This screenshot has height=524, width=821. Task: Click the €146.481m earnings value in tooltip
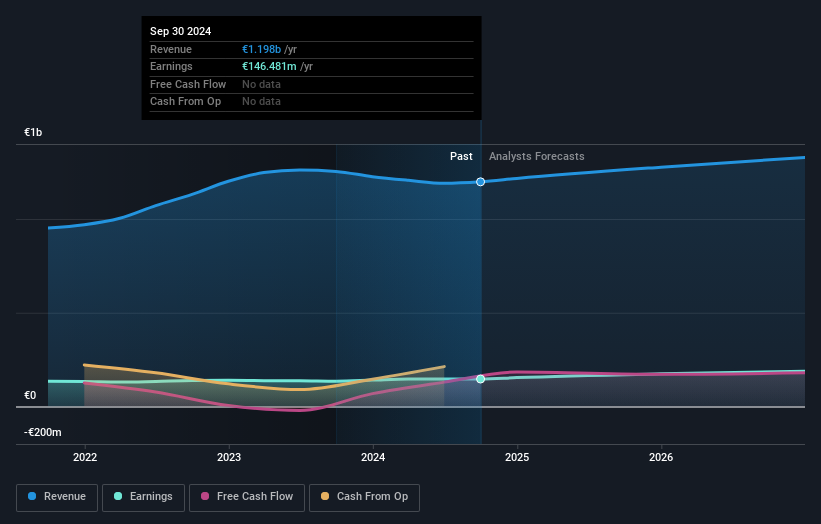click(269, 66)
